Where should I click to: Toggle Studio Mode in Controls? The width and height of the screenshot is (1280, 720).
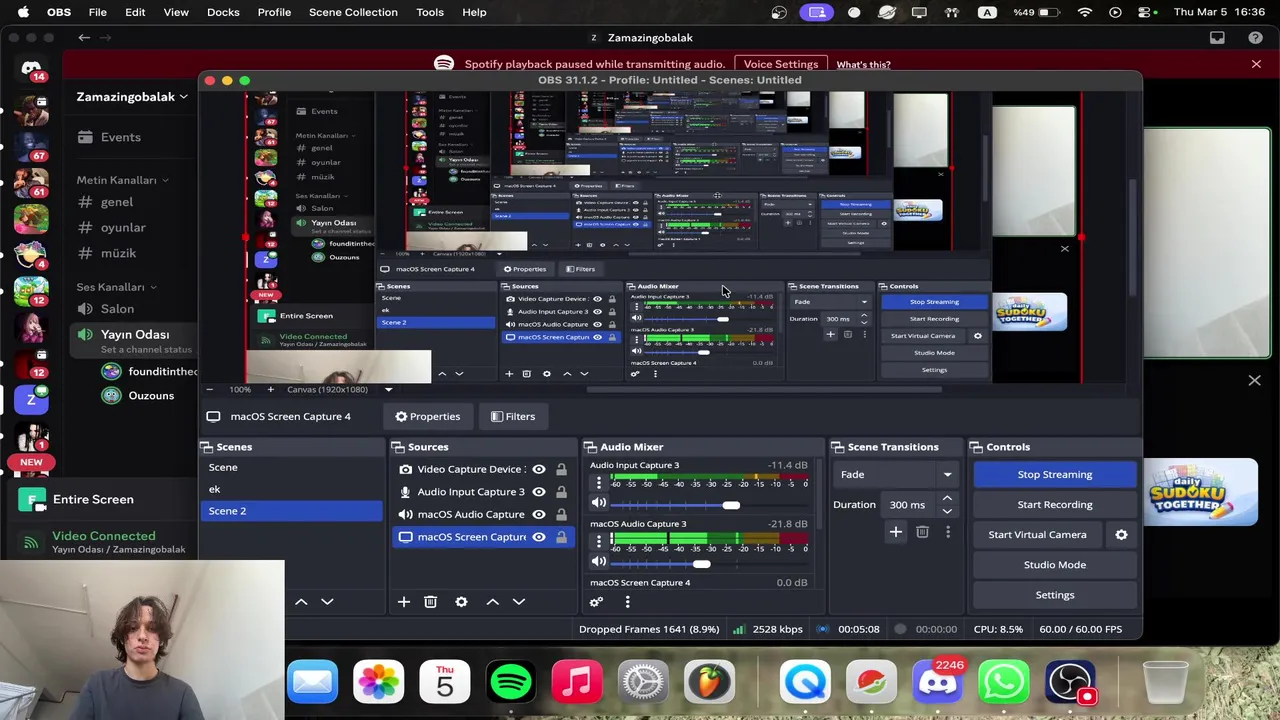tap(1054, 565)
